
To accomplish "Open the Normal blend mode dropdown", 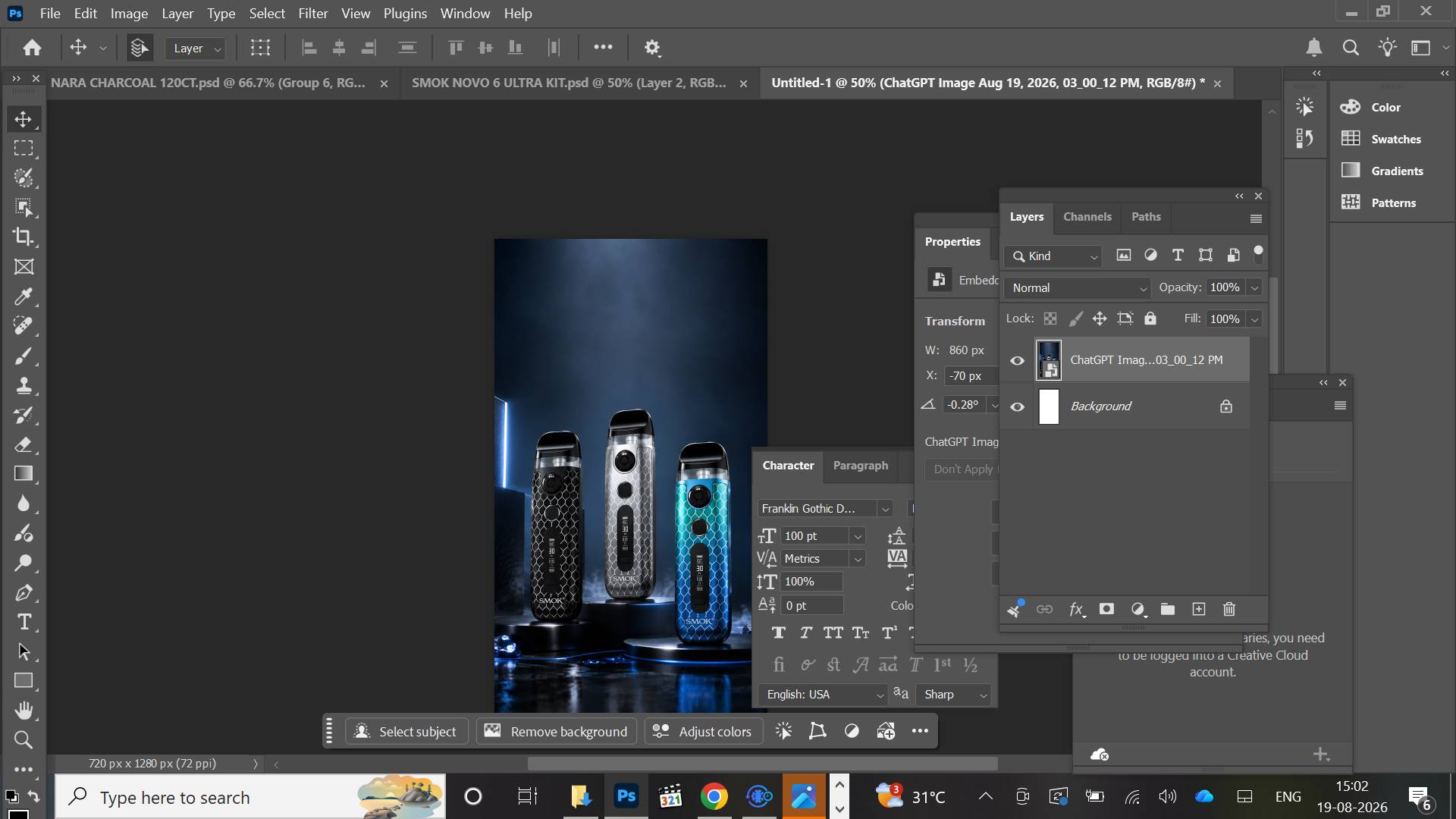I will pyautogui.click(x=1078, y=288).
